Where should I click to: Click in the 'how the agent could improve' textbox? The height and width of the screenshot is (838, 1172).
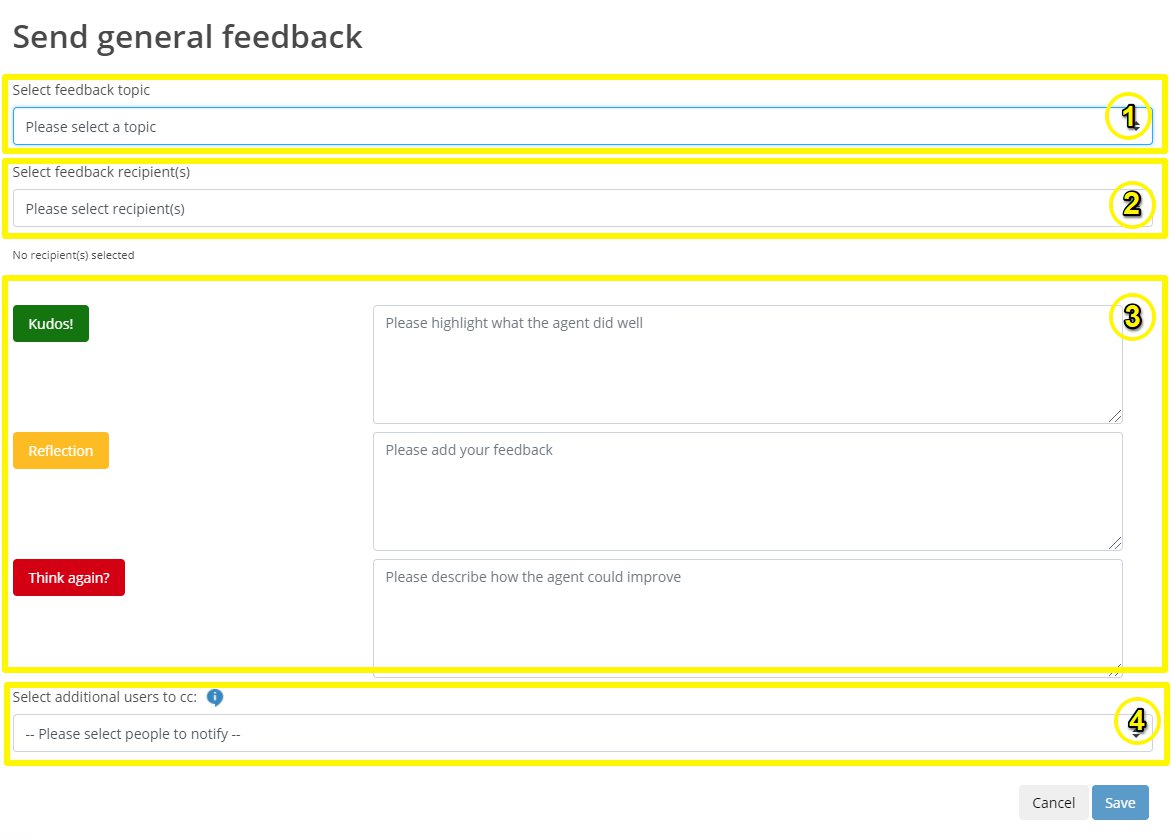tap(747, 618)
